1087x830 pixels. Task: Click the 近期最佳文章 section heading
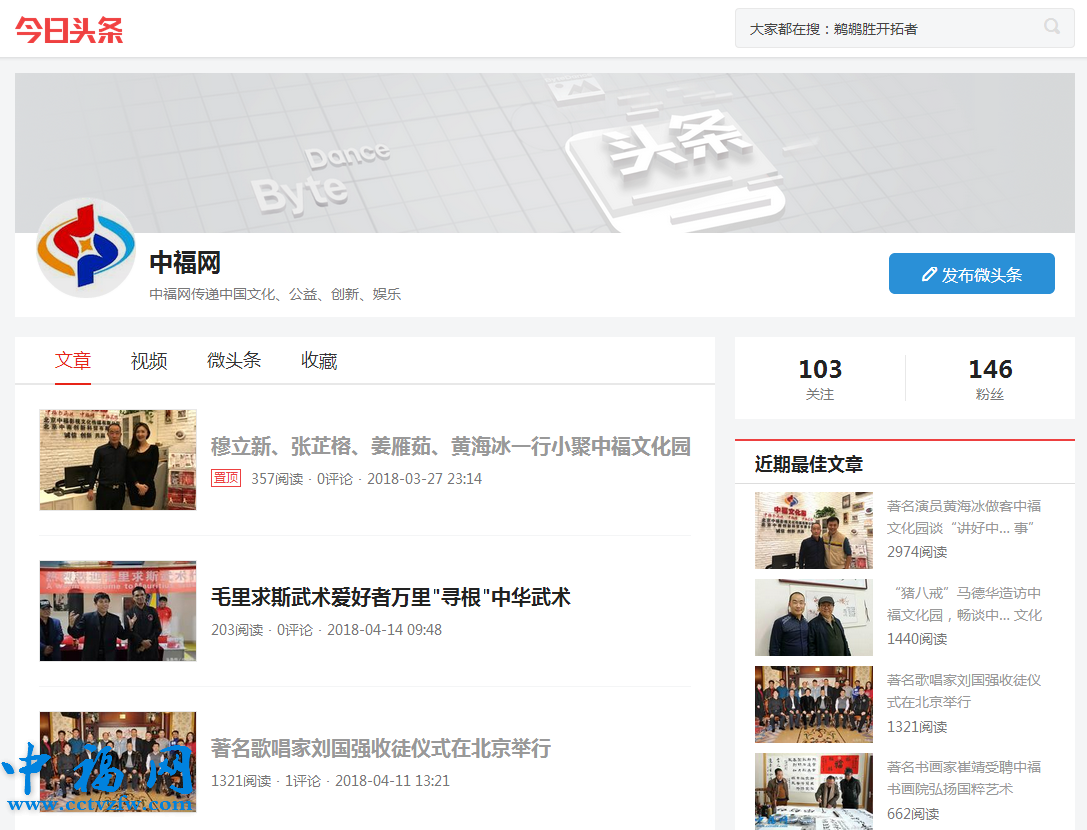[x=808, y=464]
